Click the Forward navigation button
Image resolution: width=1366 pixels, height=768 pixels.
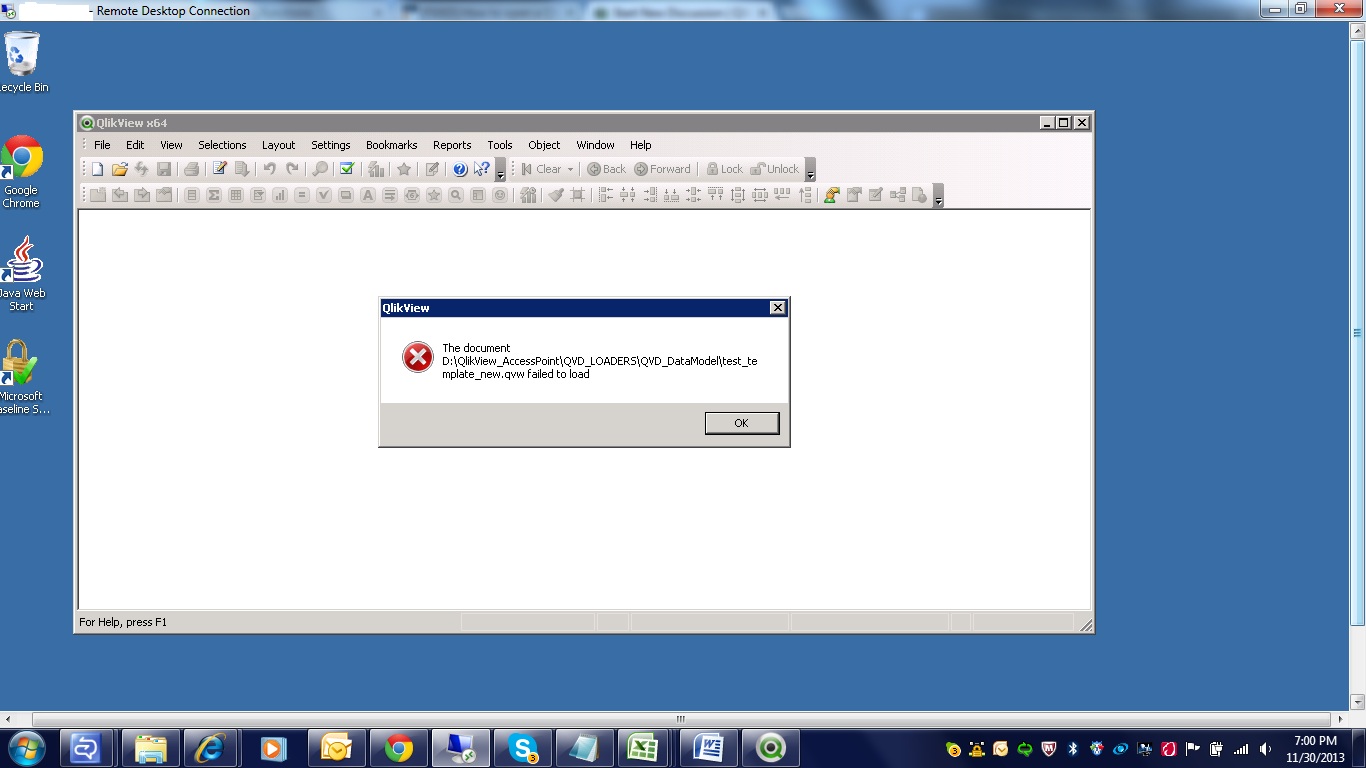[x=663, y=169]
